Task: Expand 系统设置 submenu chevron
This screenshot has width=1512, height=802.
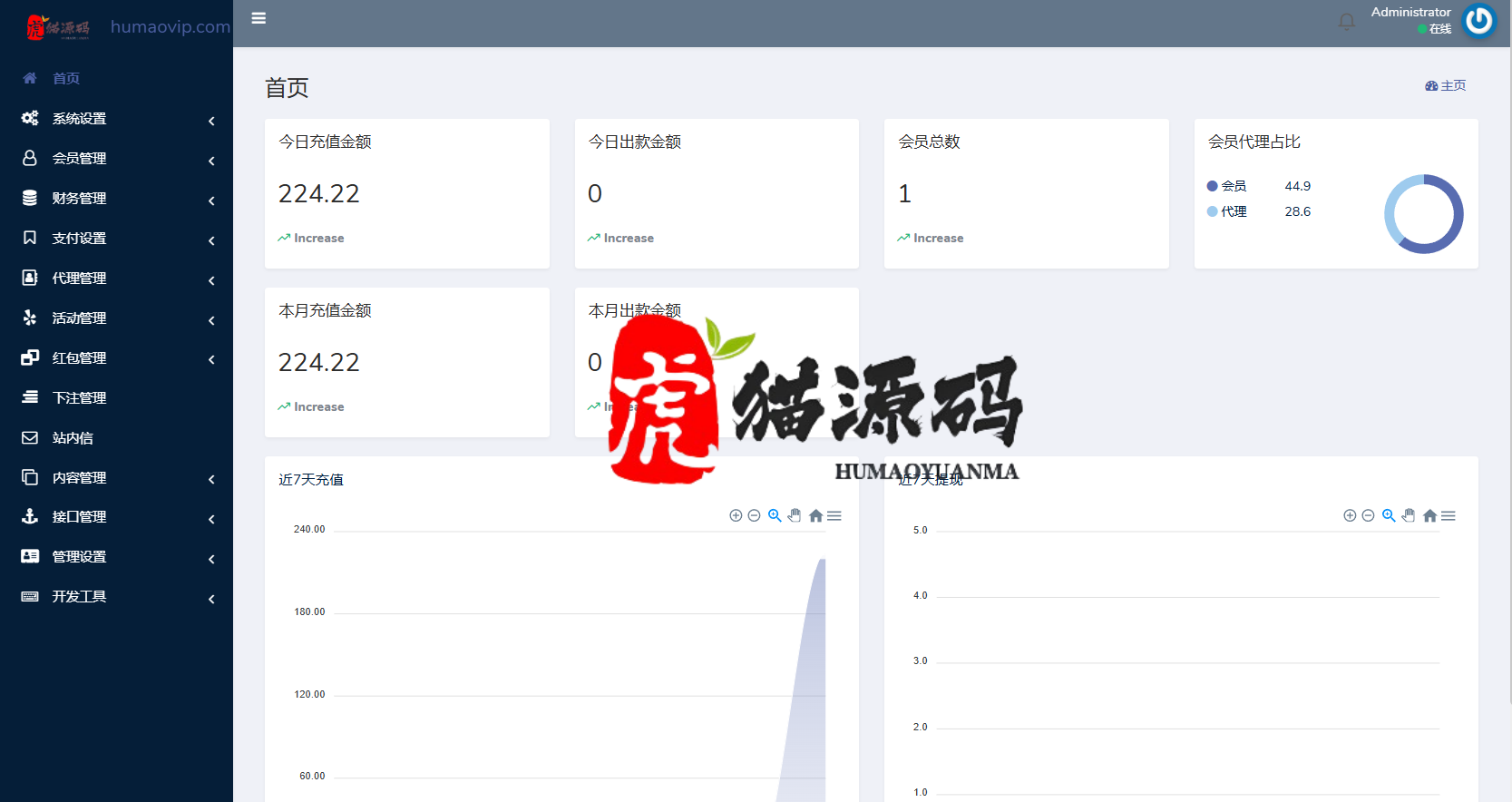Action: (211, 121)
